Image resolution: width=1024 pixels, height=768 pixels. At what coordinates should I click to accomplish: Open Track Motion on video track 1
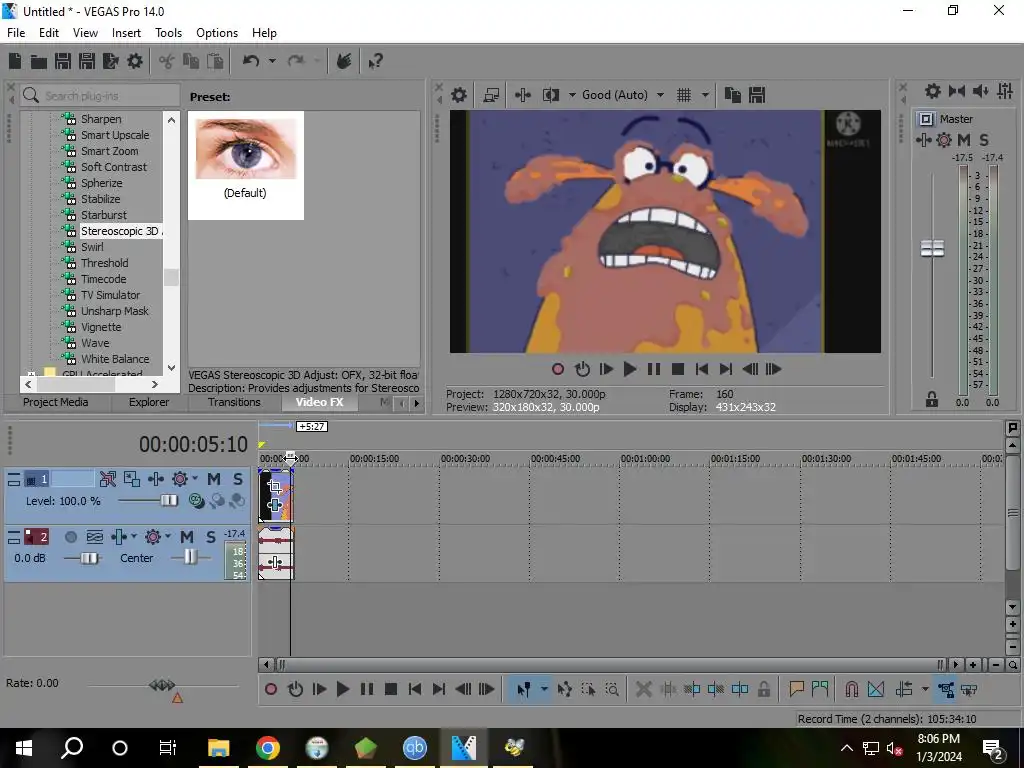pyautogui.click(x=132, y=479)
